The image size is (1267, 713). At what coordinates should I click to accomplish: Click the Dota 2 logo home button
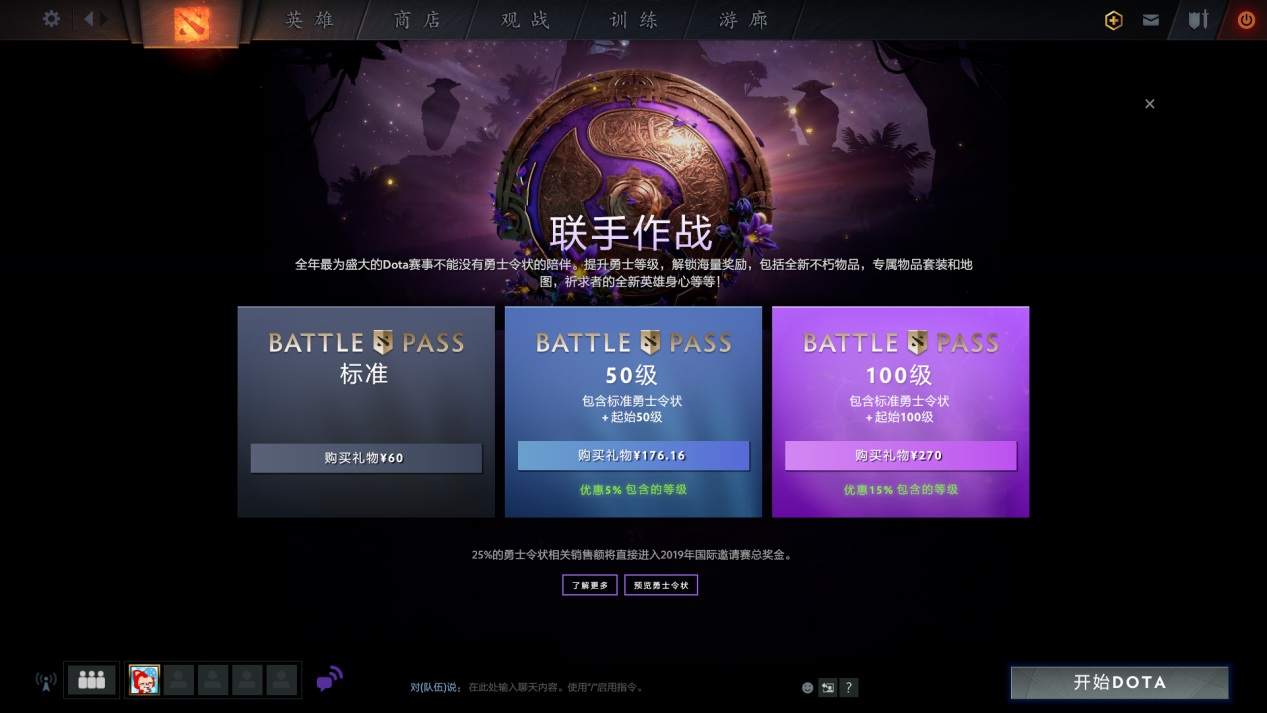[192, 23]
